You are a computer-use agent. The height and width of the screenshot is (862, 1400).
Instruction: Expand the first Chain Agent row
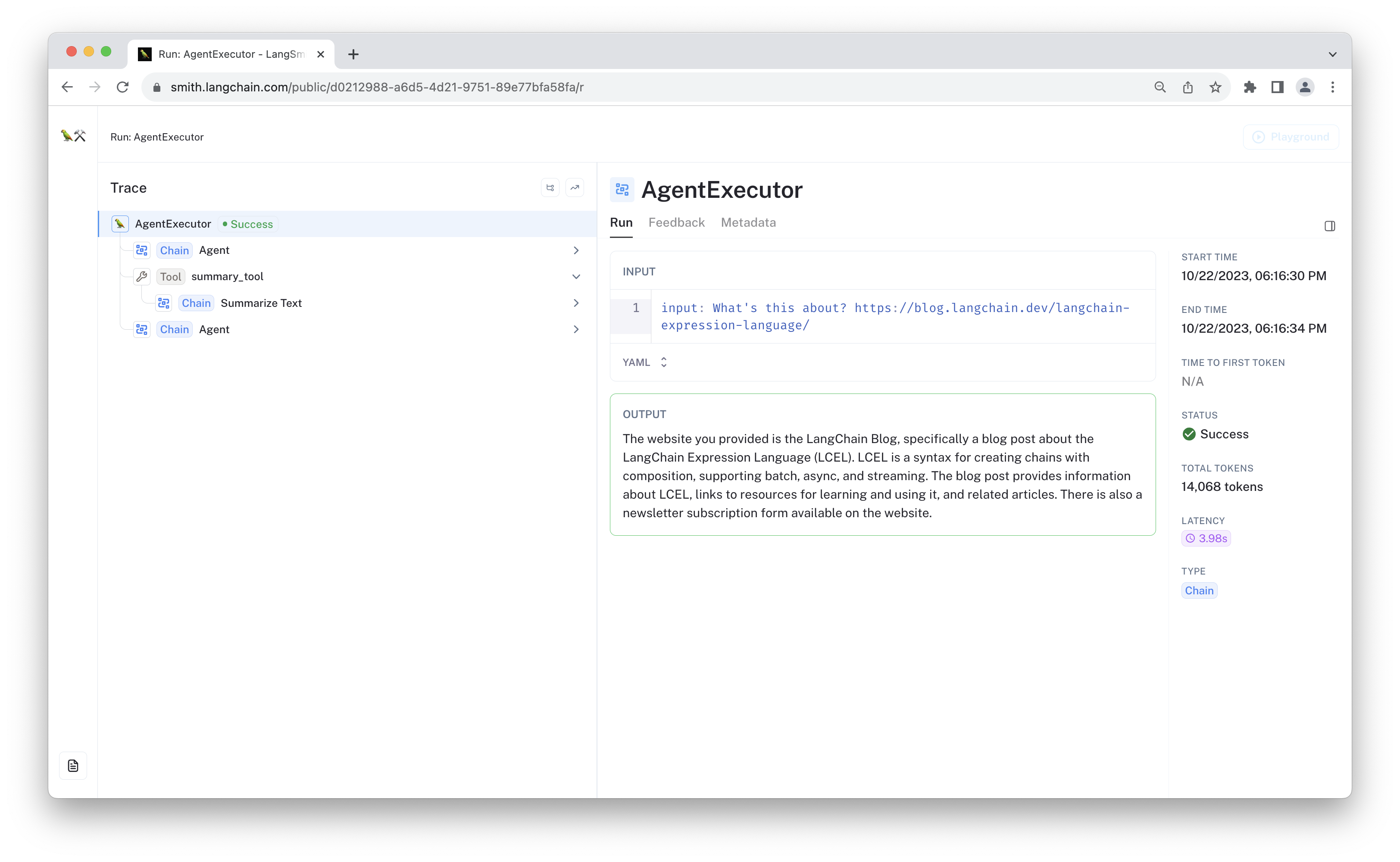click(x=576, y=250)
